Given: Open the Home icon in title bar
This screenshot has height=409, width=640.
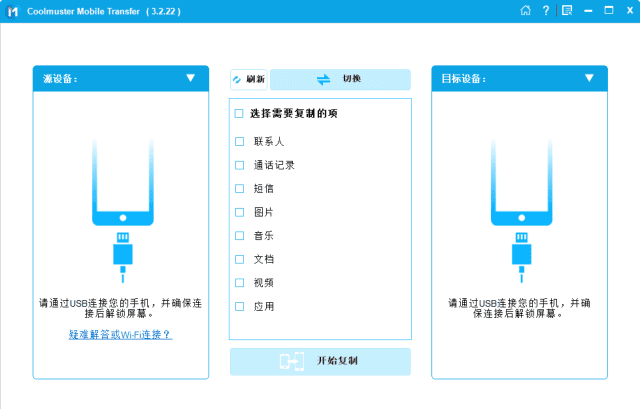Looking at the screenshot, I should 526,11.
